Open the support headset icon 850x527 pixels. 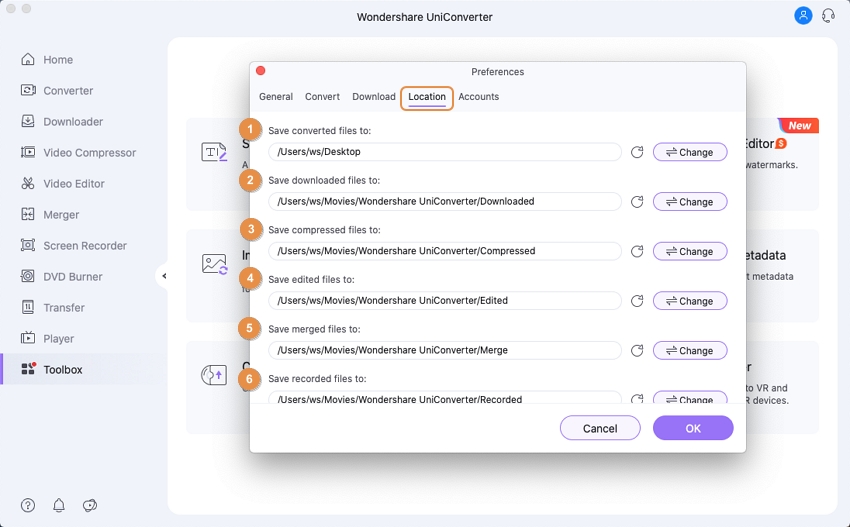point(828,16)
